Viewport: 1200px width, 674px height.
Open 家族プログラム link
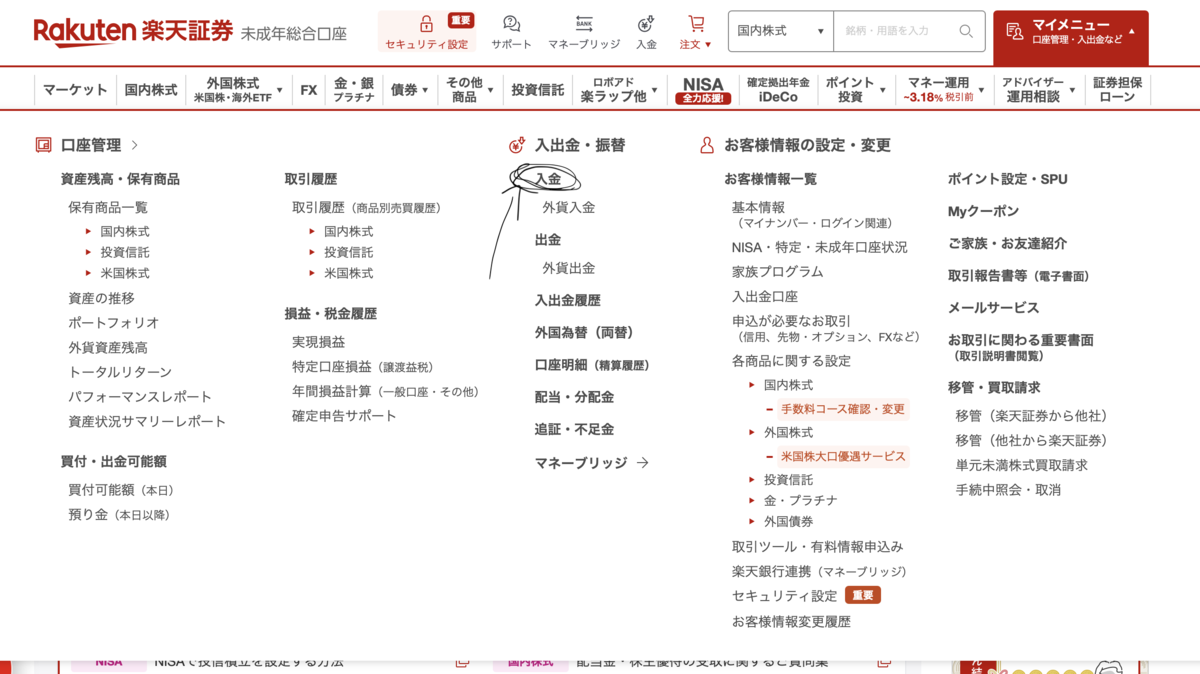tap(778, 272)
